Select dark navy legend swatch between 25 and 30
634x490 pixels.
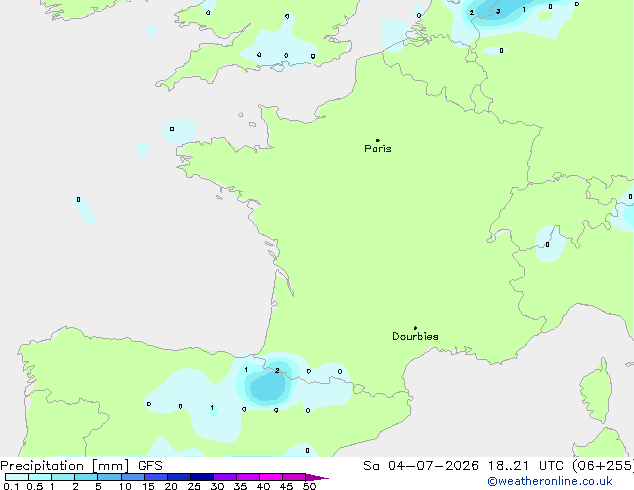[x=202, y=477]
